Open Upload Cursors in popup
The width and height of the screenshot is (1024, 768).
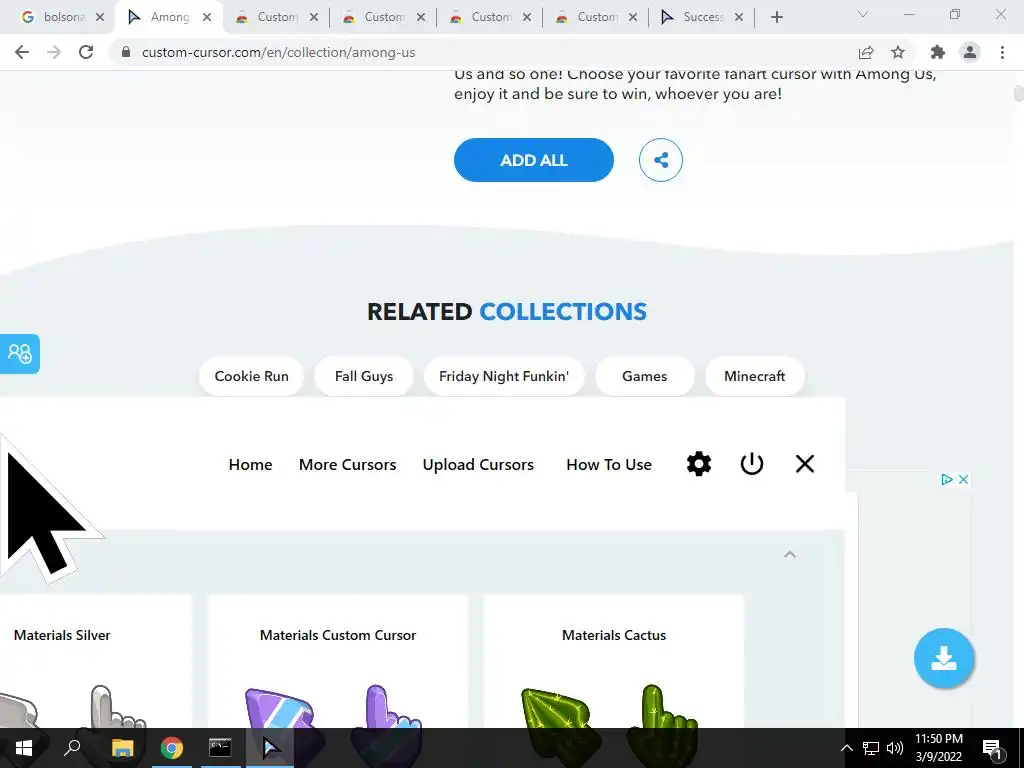click(478, 464)
